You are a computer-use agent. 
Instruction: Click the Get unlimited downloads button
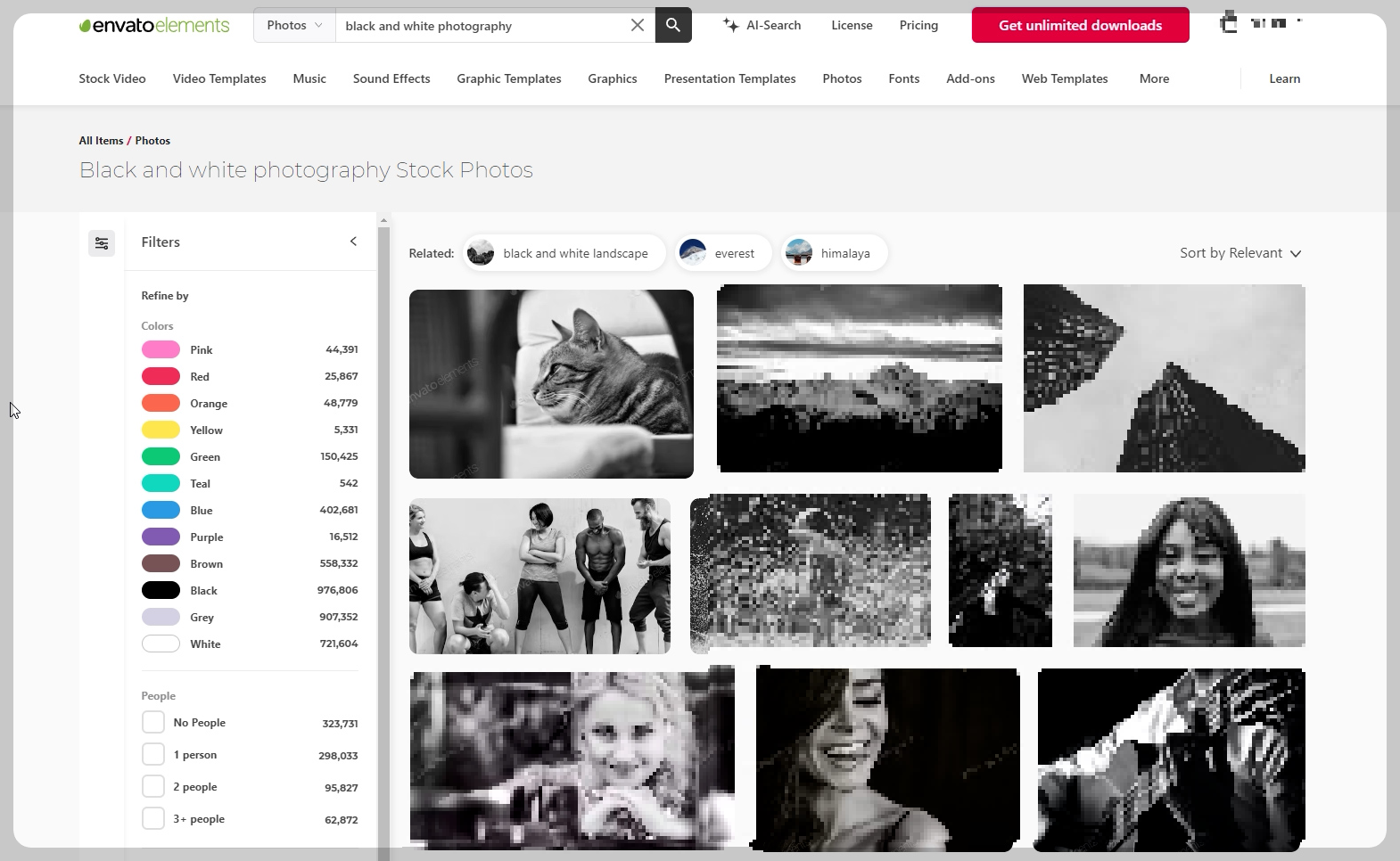coord(1081,25)
